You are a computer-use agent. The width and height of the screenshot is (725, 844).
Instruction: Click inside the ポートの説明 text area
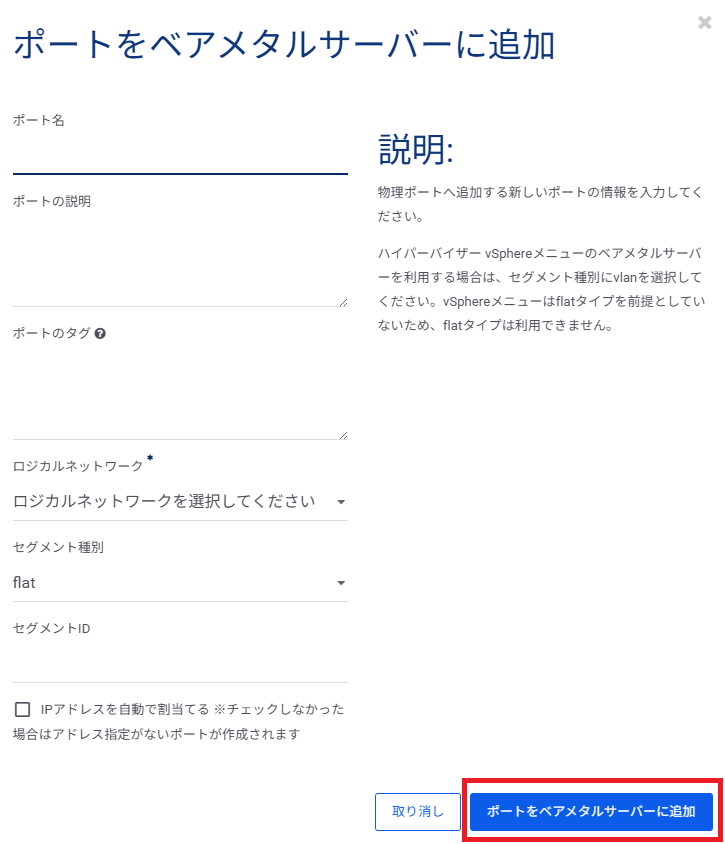(x=180, y=261)
